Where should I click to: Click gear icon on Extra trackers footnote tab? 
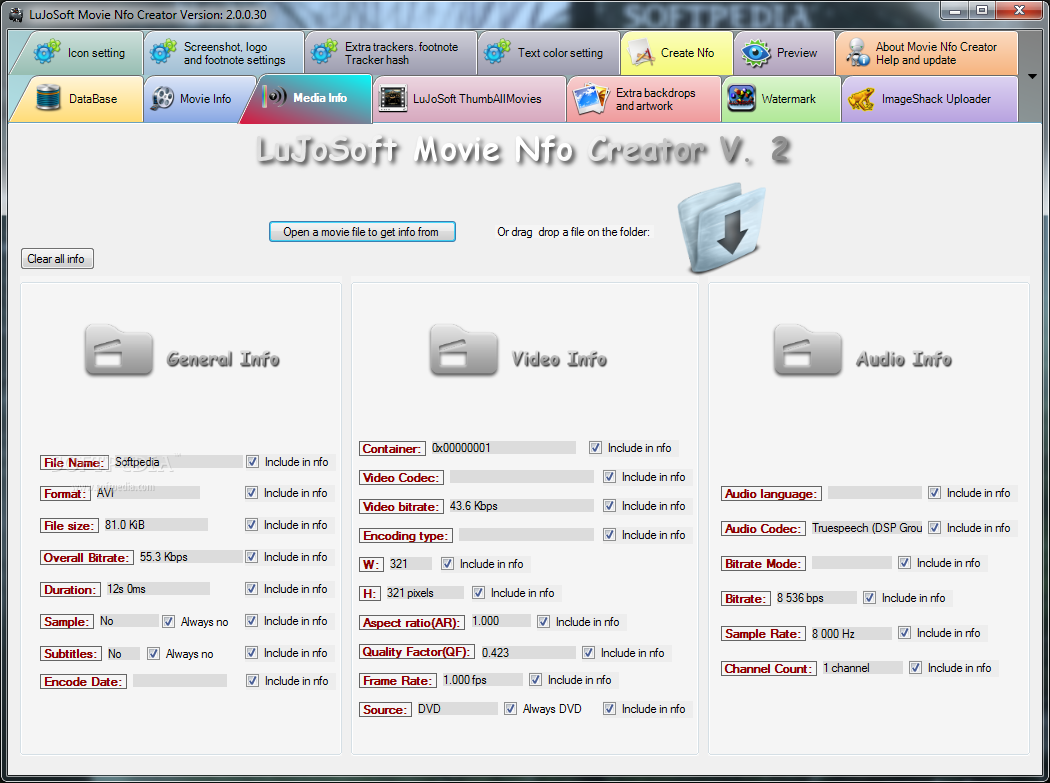pyautogui.click(x=324, y=52)
